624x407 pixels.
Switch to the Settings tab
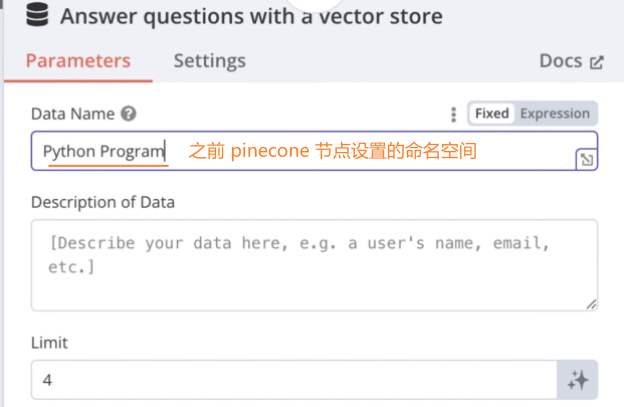(x=210, y=61)
